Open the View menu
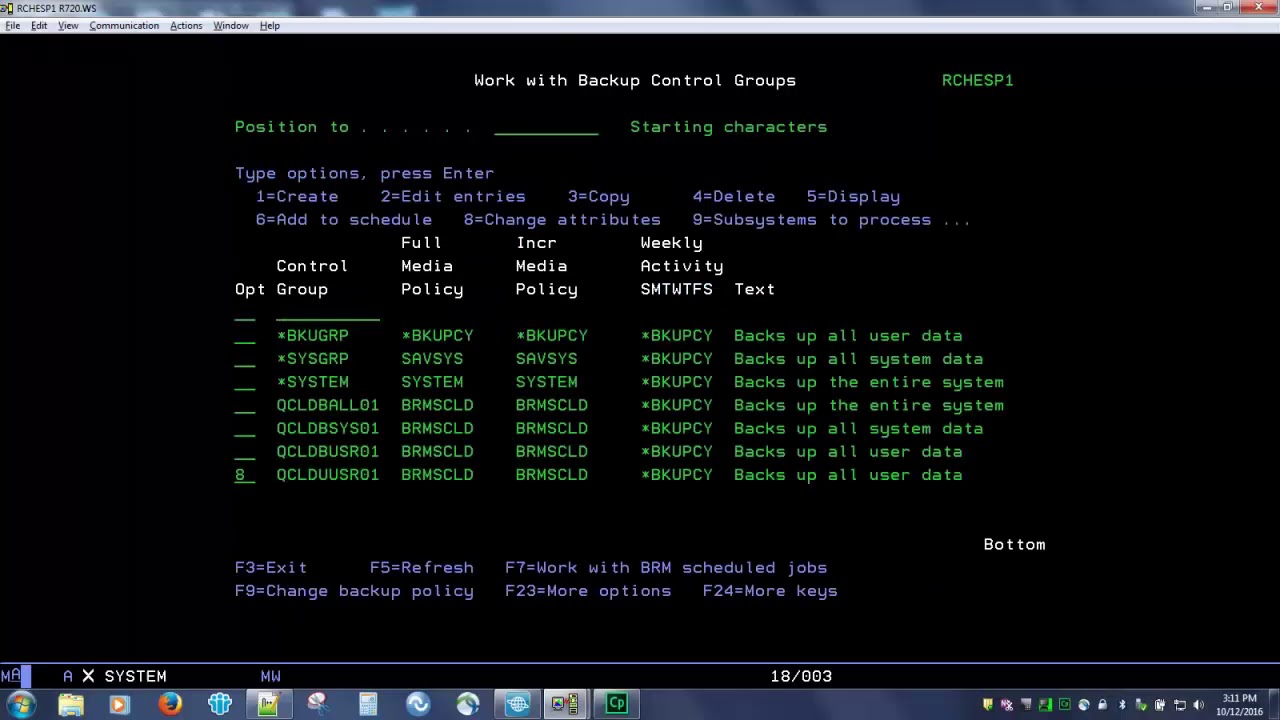Screen dimensions: 1280x720 click(x=68, y=25)
